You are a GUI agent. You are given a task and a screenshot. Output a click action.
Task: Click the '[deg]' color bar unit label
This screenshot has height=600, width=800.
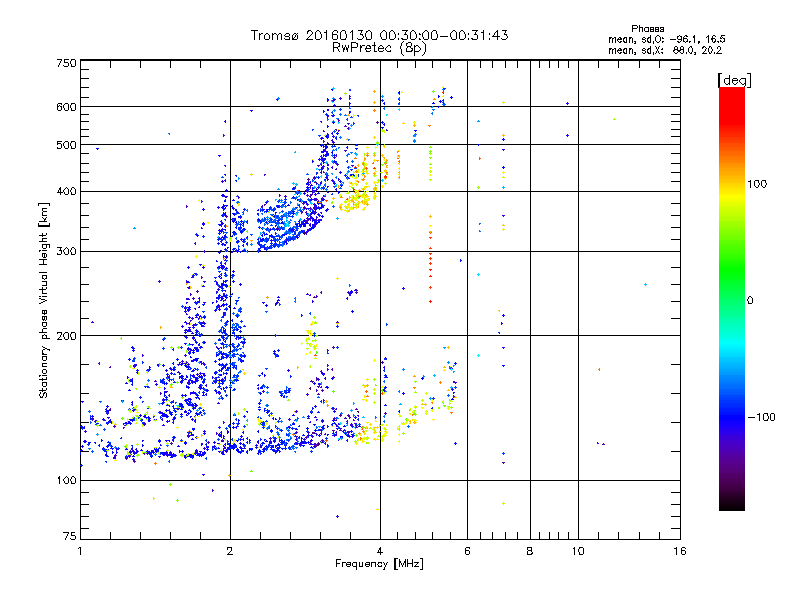(x=734, y=80)
